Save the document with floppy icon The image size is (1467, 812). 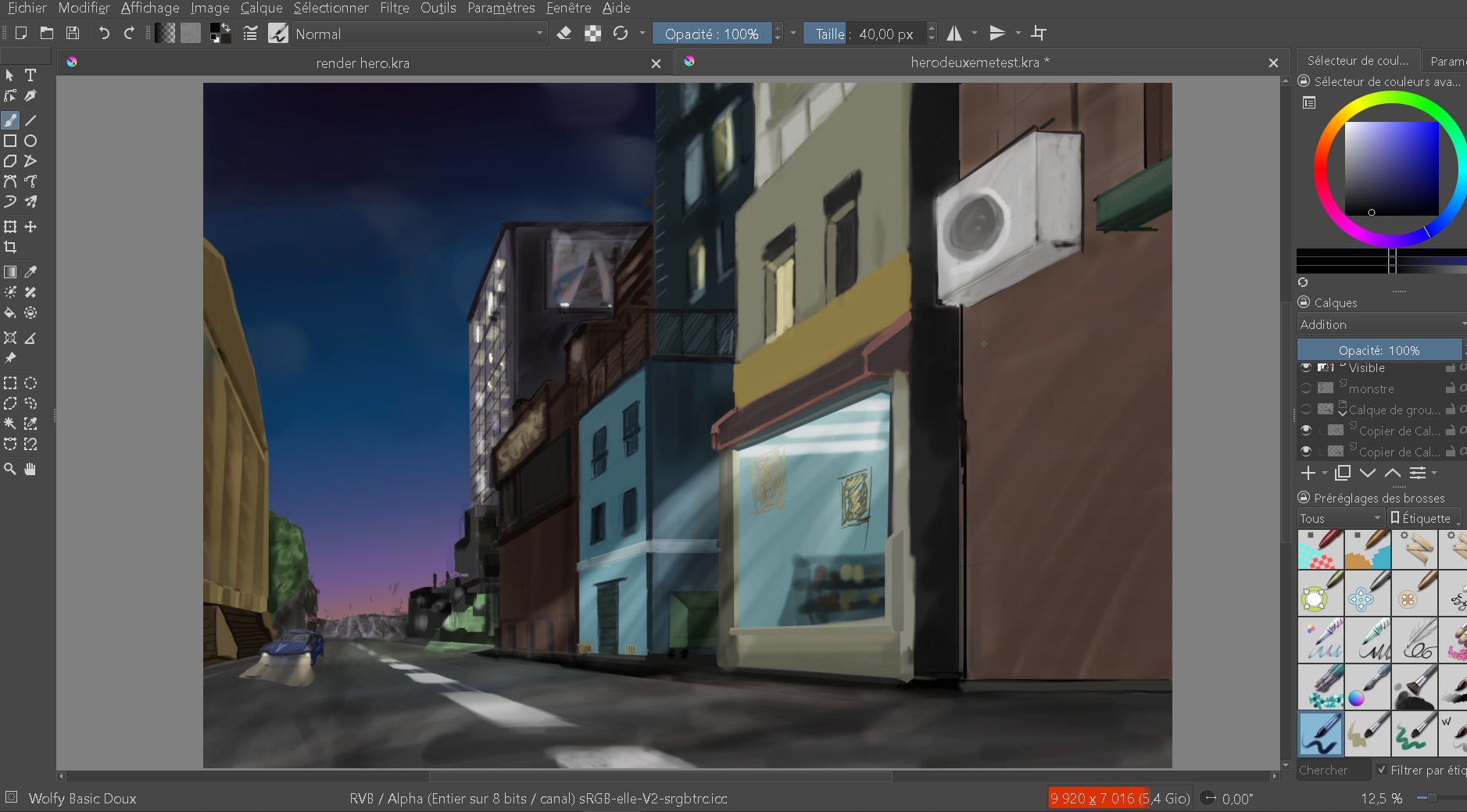pyautogui.click(x=73, y=33)
